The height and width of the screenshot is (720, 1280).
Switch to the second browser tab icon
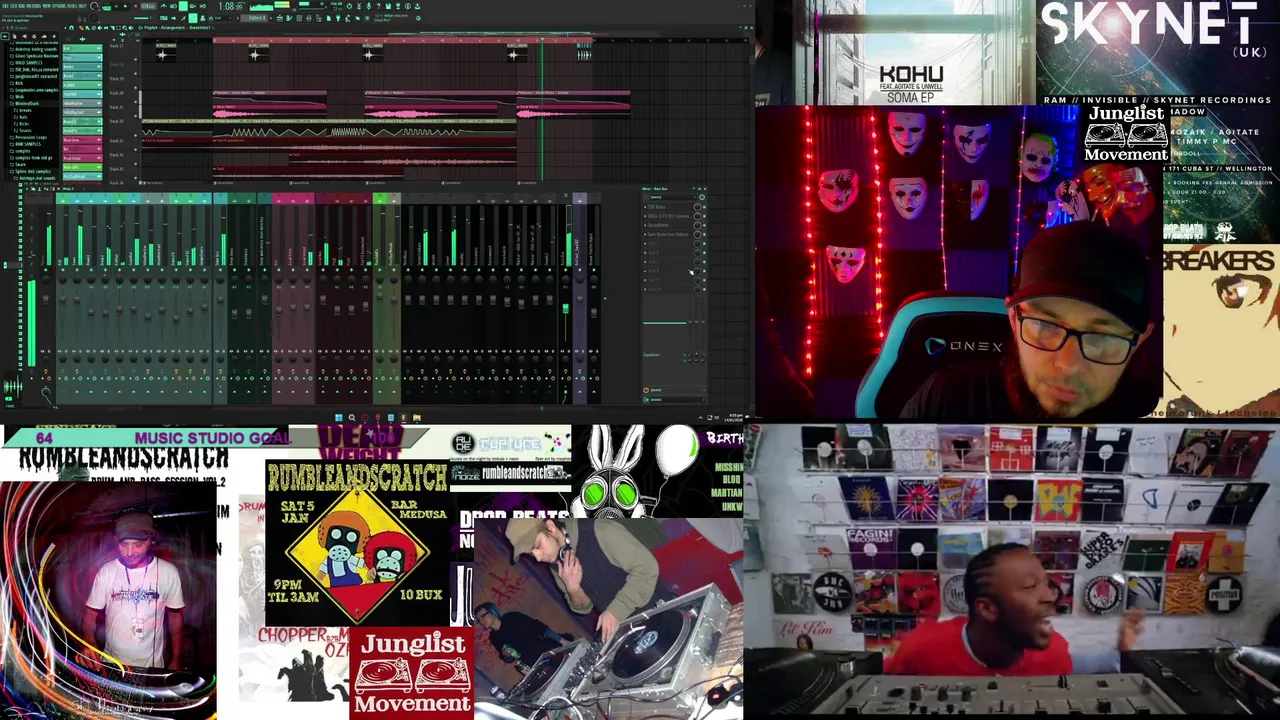tap(14, 36)
